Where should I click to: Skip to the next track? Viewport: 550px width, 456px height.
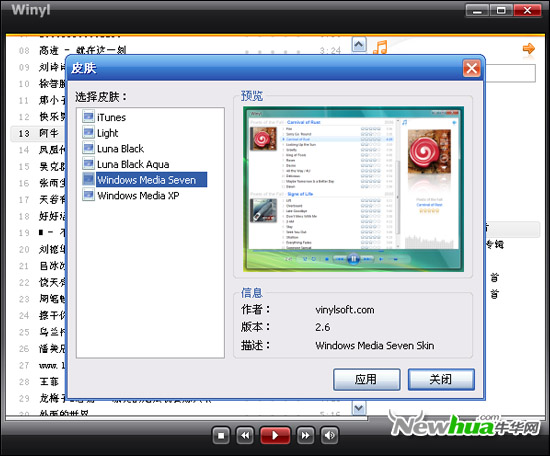[x=305, y=435]
